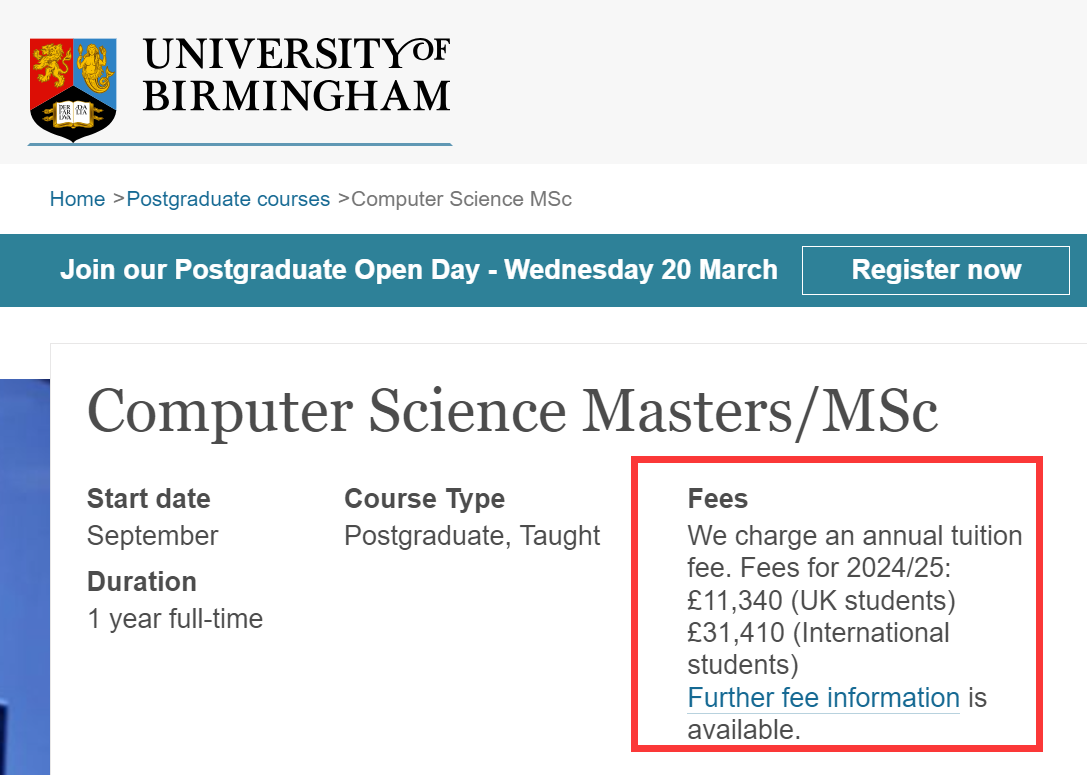Click the blue course image at left
Image resolution: width=1087 pixels, height=775 pixels.
tap(25, 577)
